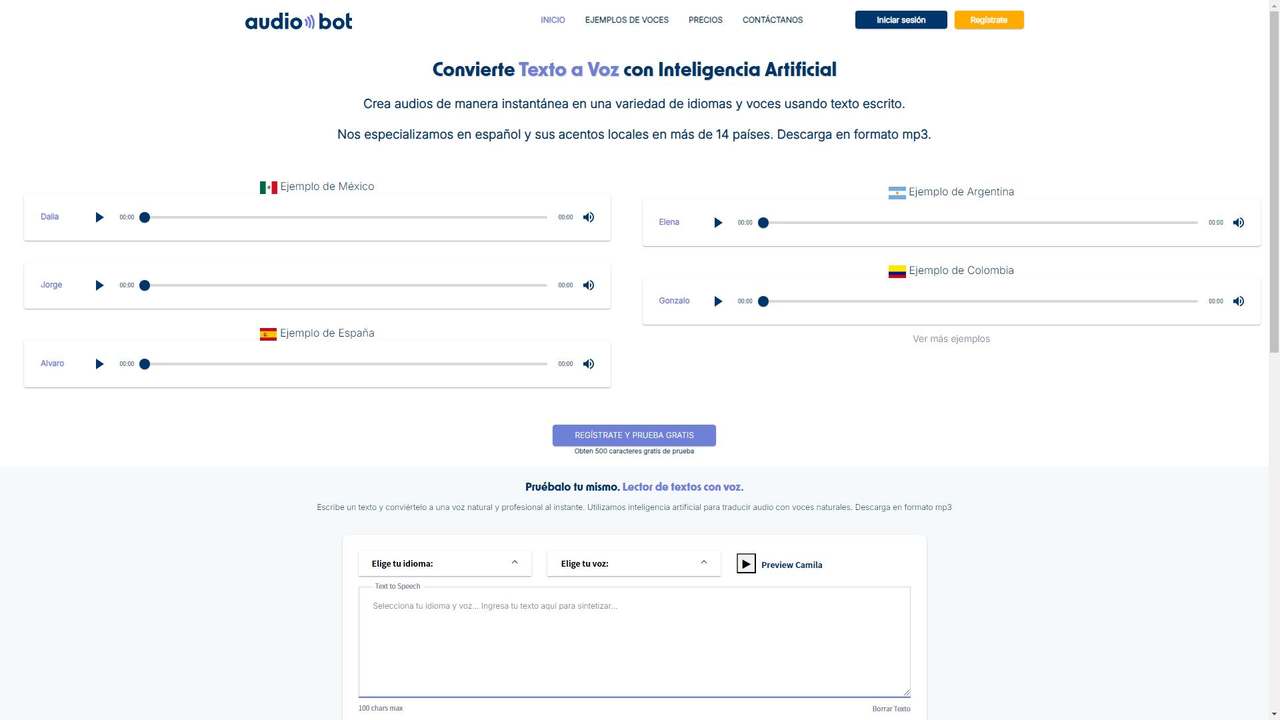
Task: Click the 'Preview Camila' label text
Action: pos(792,565)
